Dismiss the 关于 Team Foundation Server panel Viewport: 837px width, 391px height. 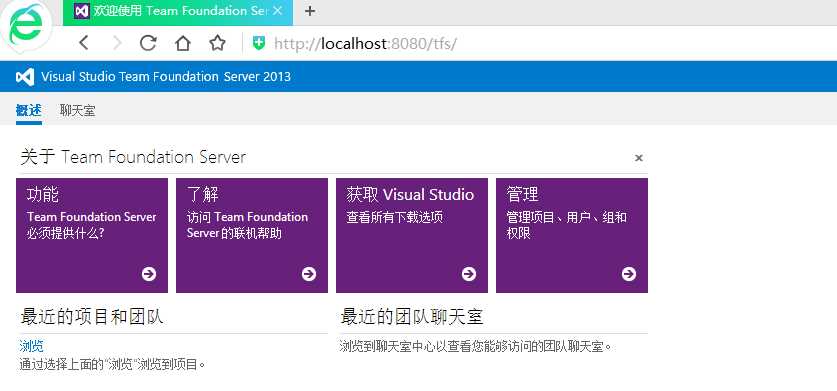coord(638,158)
